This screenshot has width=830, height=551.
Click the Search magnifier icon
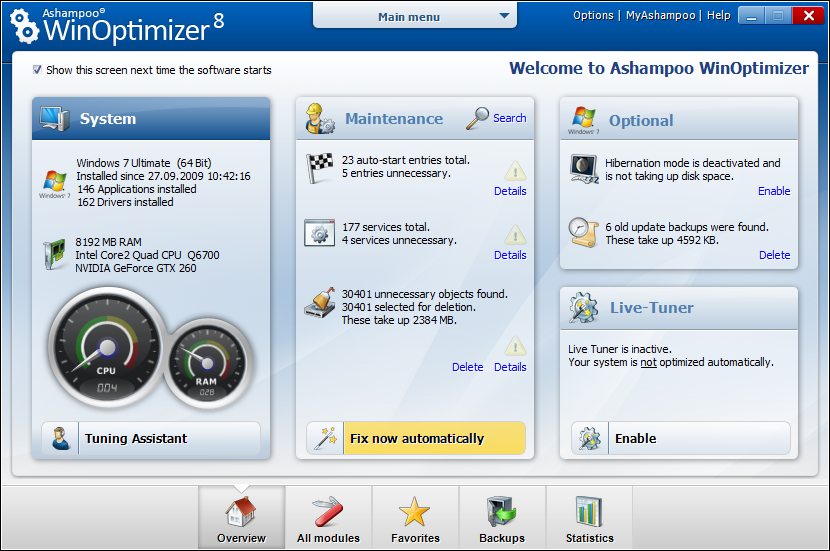[x=478, y=119]
